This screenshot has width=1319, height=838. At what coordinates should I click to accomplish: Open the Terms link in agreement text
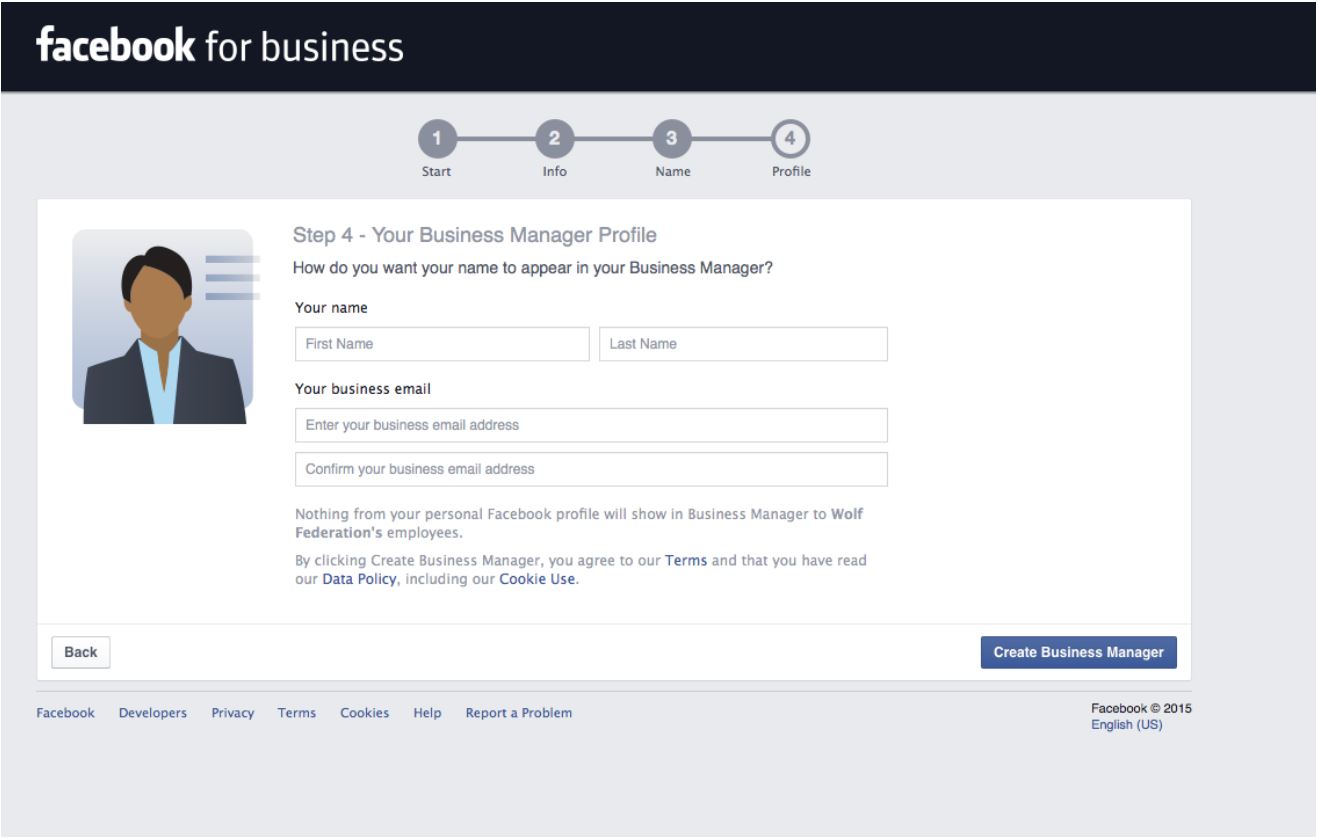686,560
